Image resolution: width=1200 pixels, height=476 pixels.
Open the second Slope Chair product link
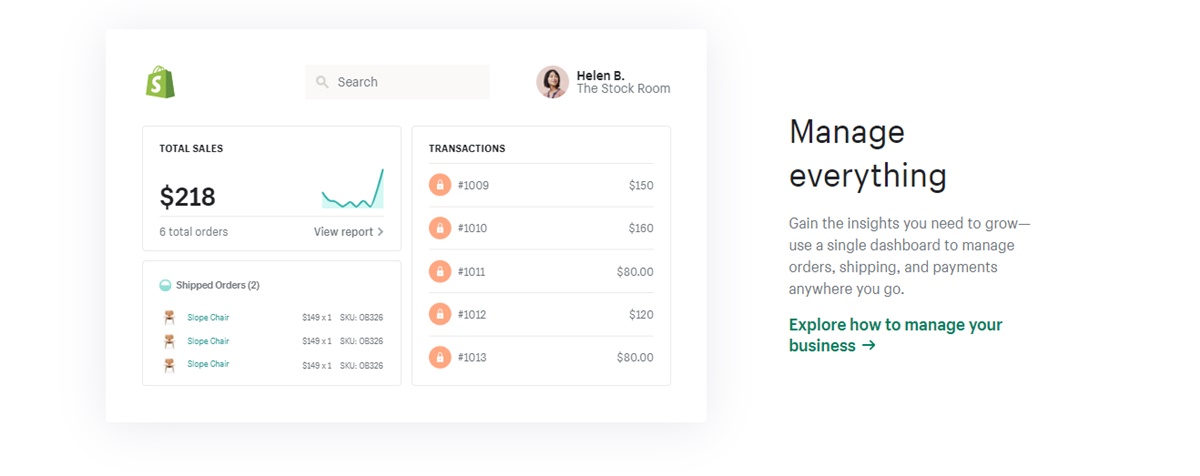click(208, 341)
